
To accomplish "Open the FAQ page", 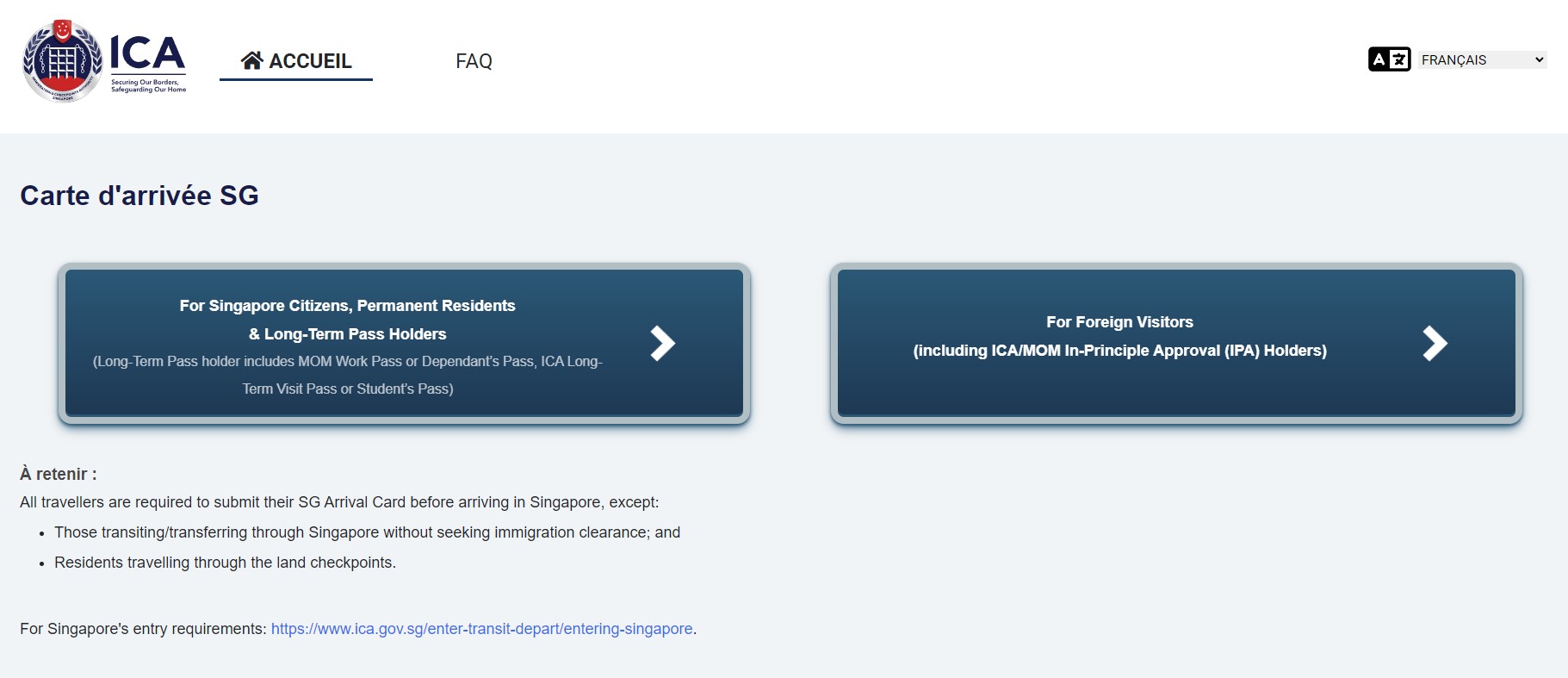I will click(x=474, y=61).
